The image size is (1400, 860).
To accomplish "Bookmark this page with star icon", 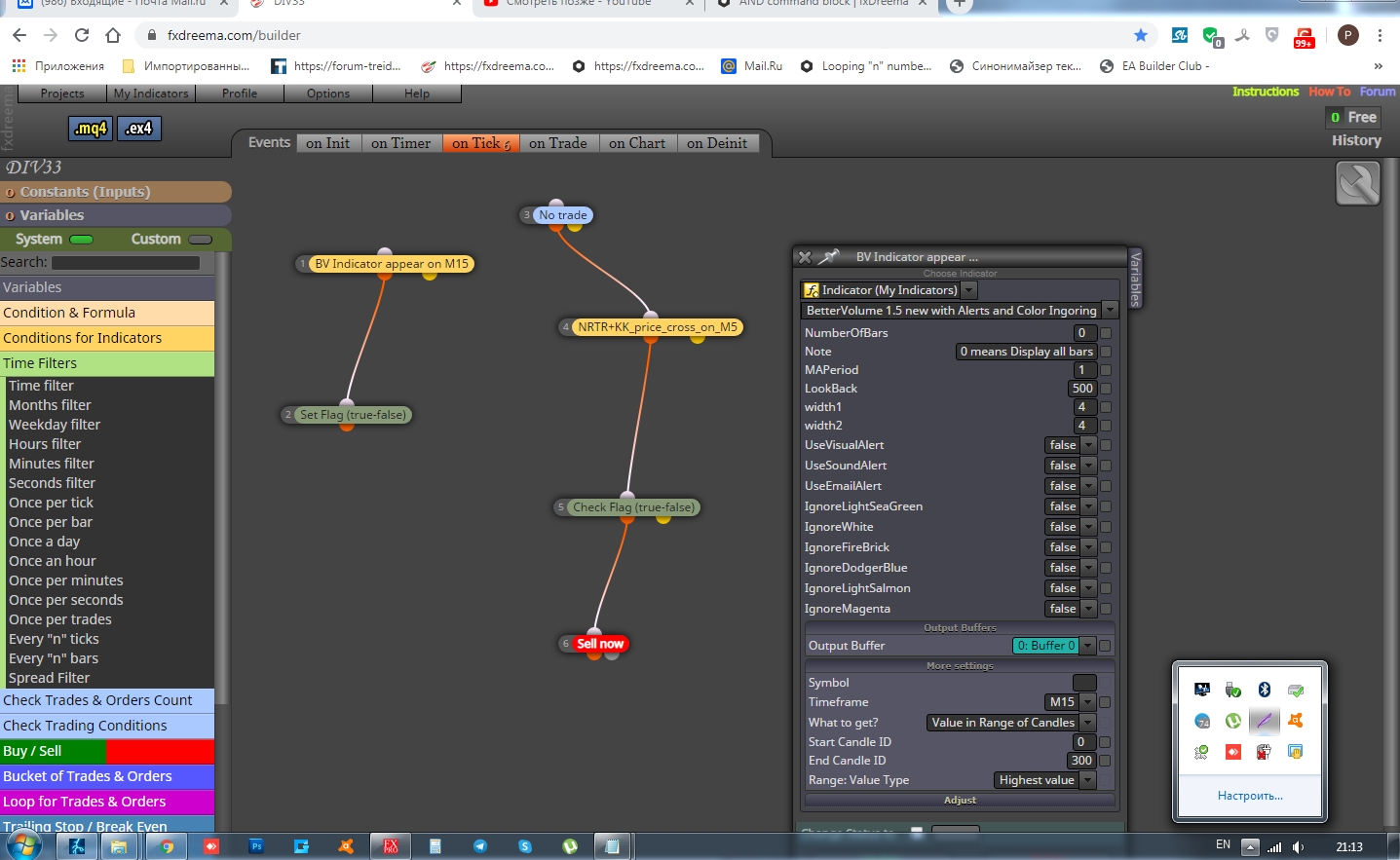I will [x=1140, y=35].
